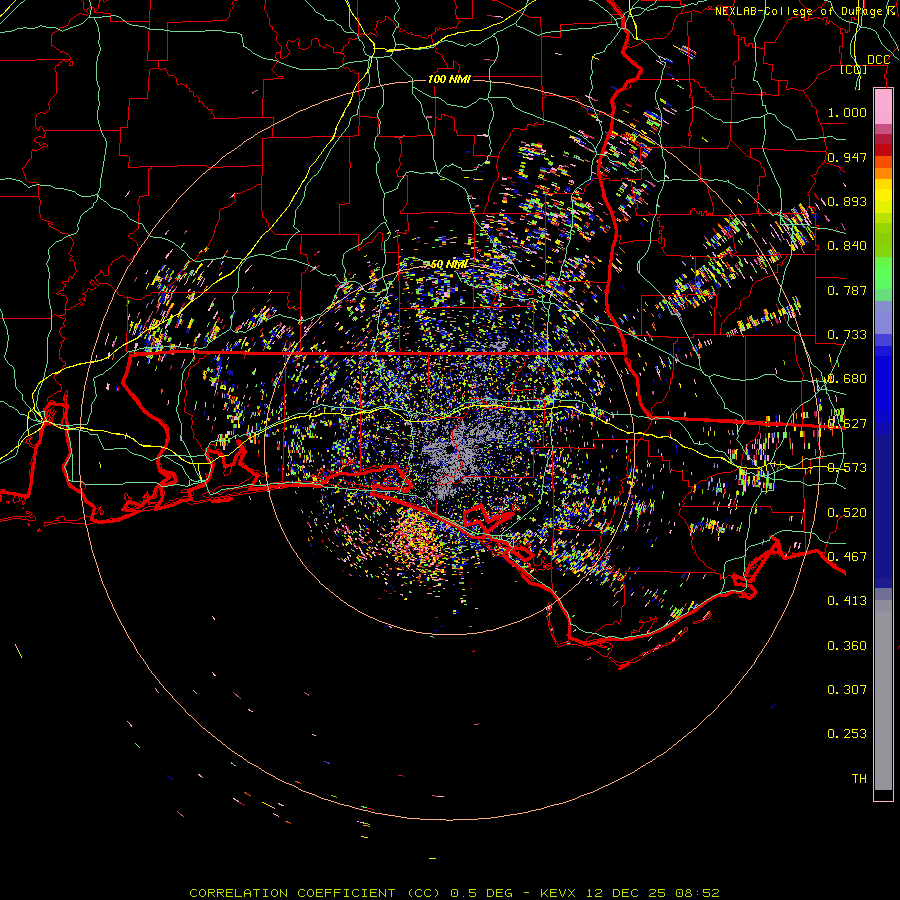Select the 0.413 legend value
Screen dimensions: 900x900
(x=847, y=601)
